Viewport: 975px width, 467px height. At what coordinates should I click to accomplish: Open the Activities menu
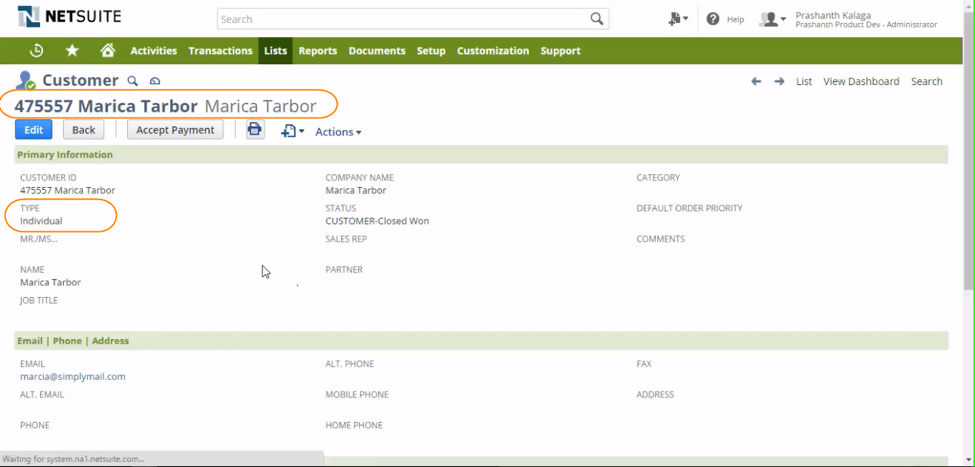[154, 51]
